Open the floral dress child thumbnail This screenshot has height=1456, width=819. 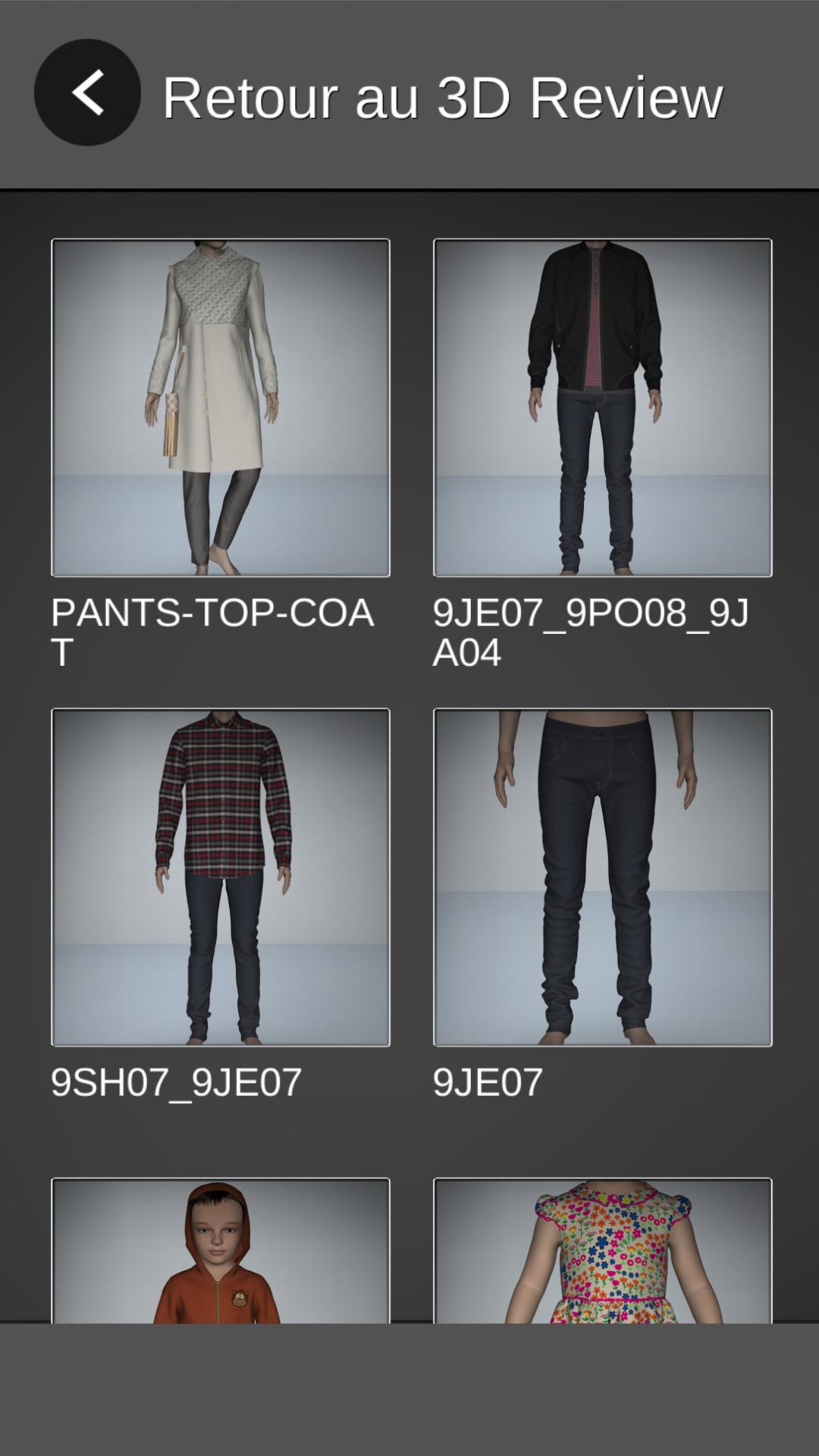[x=603, y=1251]
